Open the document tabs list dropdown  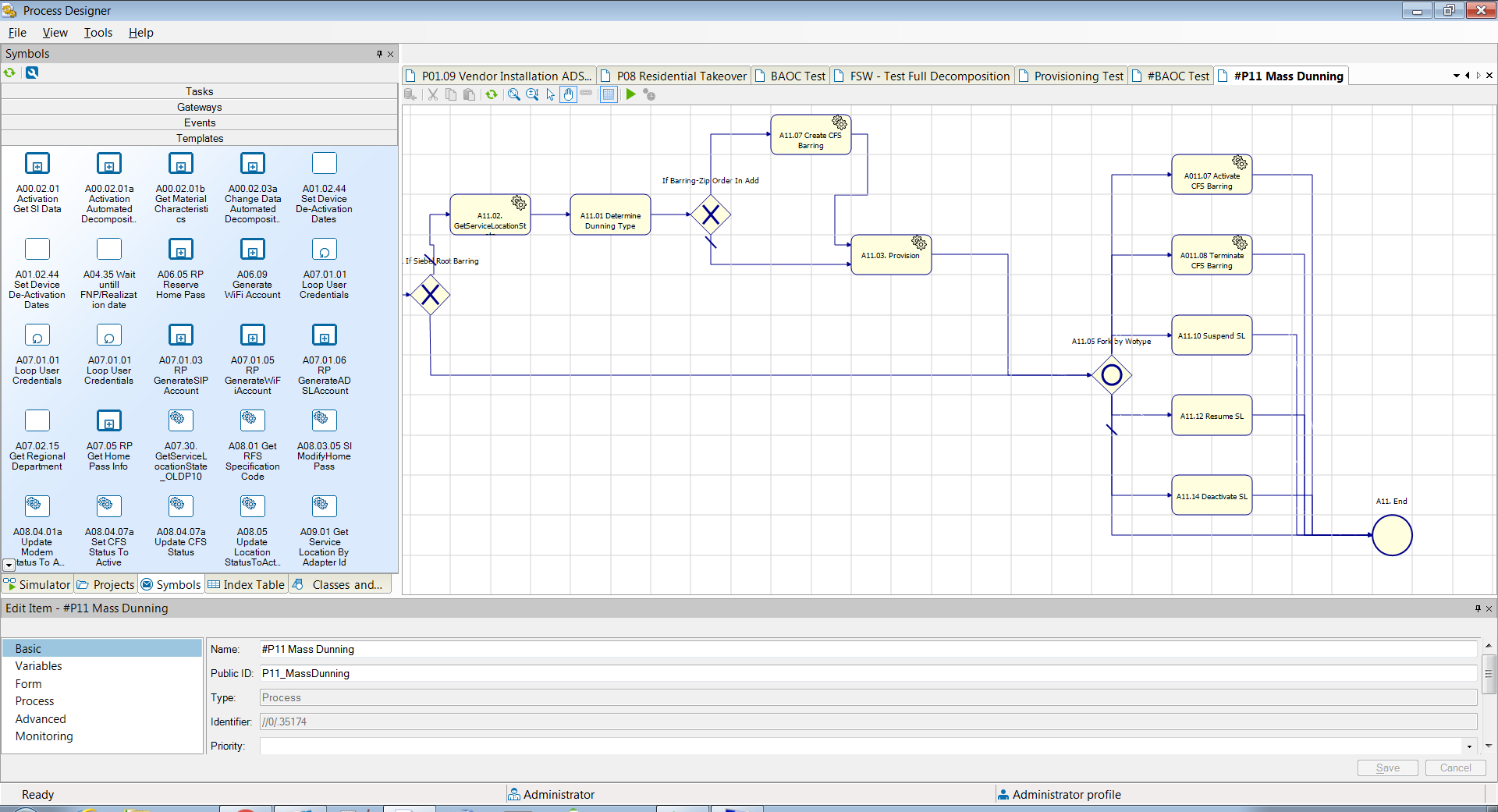[x=1456, y=76]
